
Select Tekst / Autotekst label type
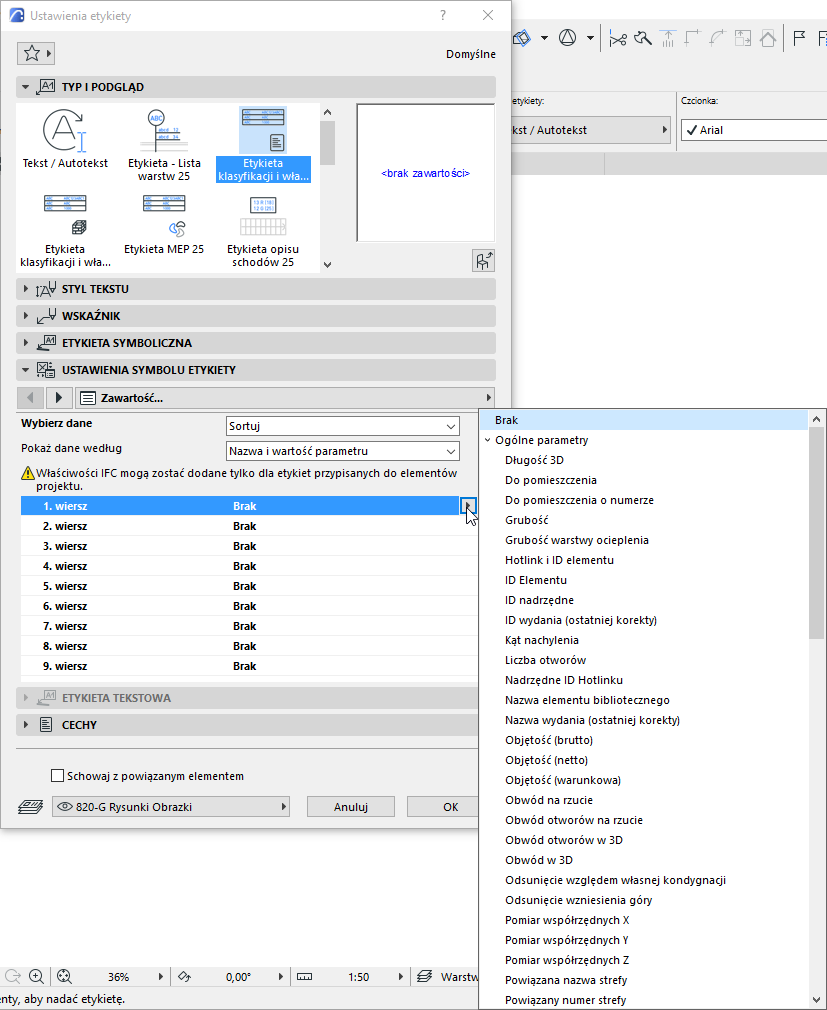(x=64, y=140)
